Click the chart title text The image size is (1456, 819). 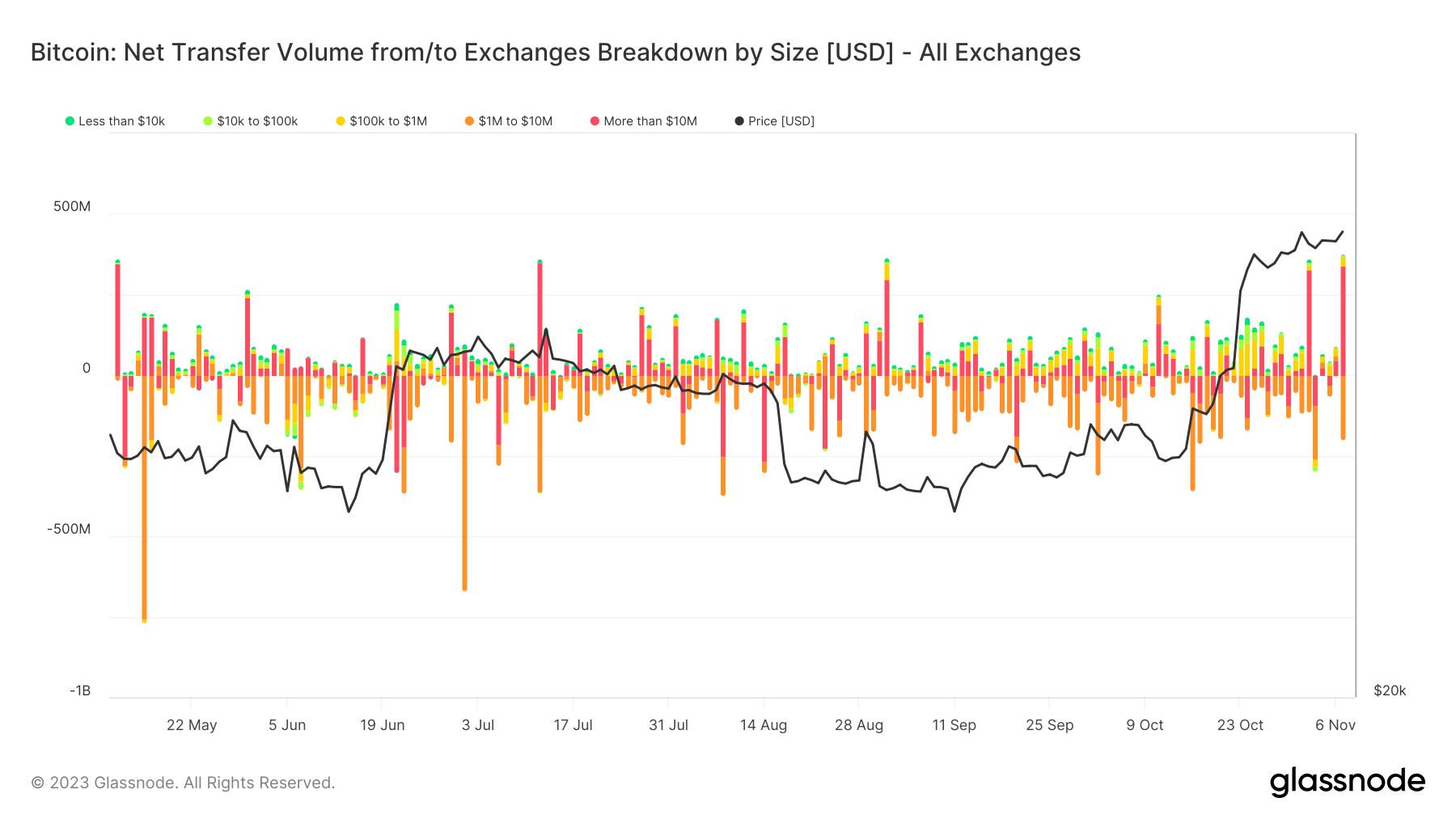(x=555, y=53)
